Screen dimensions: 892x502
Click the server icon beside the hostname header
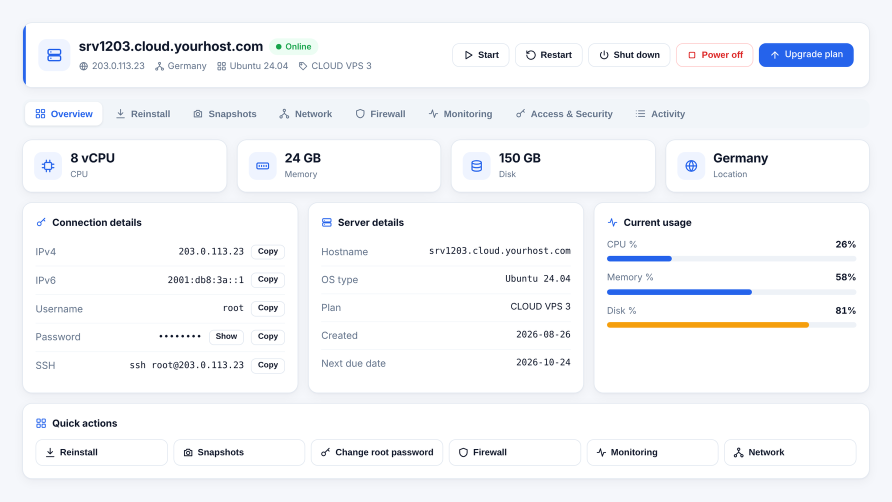click(54, 55)
